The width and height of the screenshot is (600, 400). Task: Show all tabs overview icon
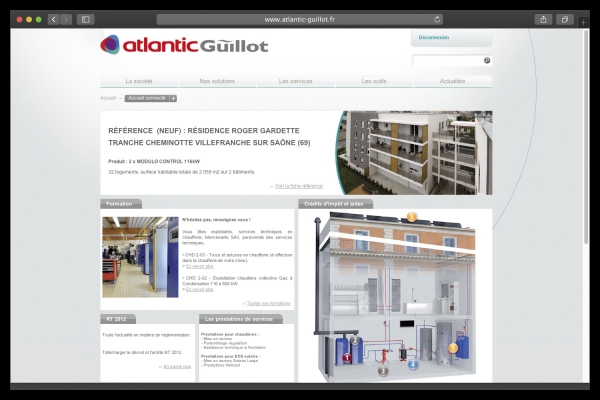point(564,19)
